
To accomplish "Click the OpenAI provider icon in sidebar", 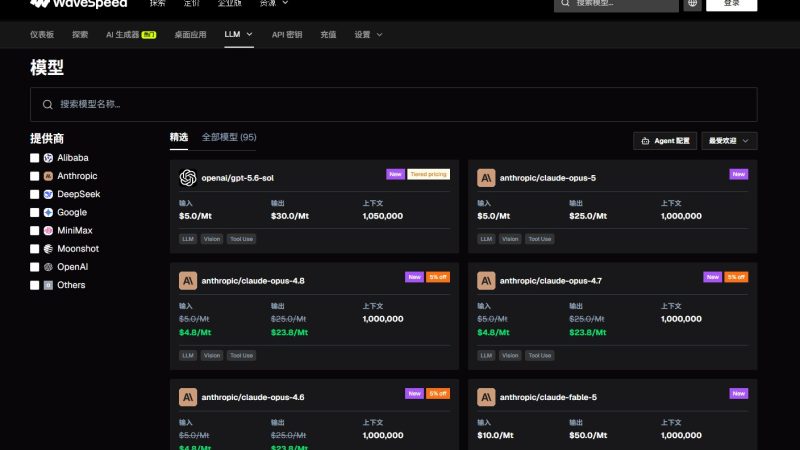I will coord(48,267).
